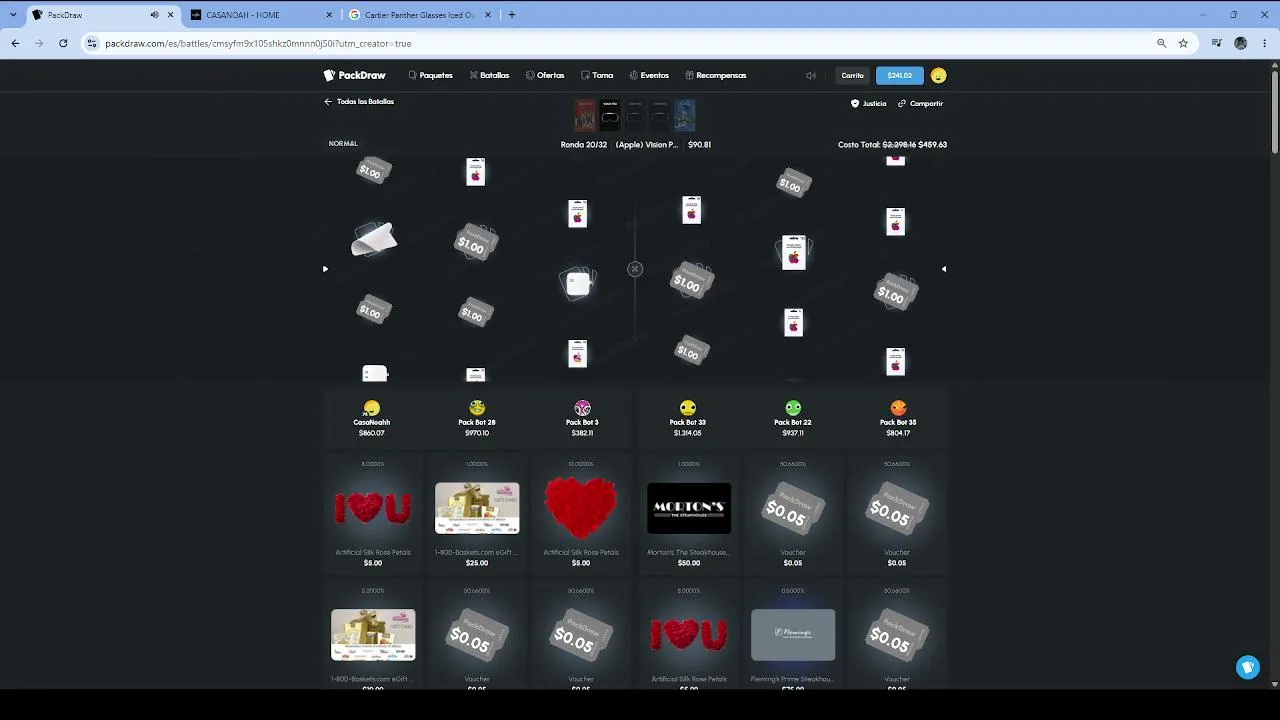
Task: Click the PackDraw logo in the site header
Action: 354,75
